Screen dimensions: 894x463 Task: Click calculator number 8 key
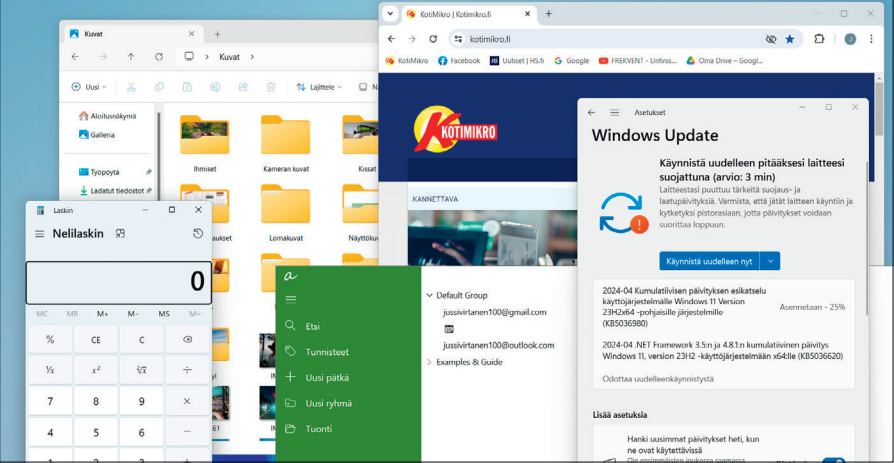click(x=96, y=401)
